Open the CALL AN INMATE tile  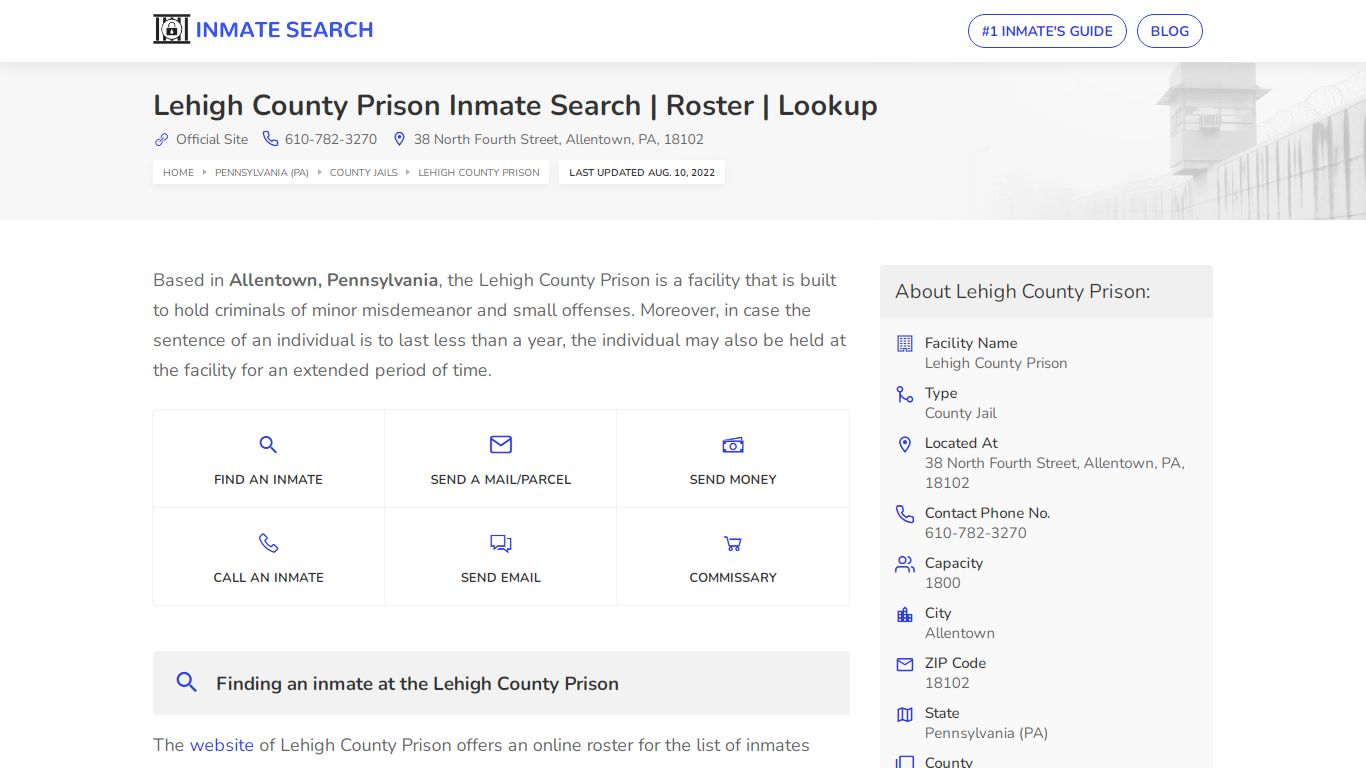coord(268,556)
